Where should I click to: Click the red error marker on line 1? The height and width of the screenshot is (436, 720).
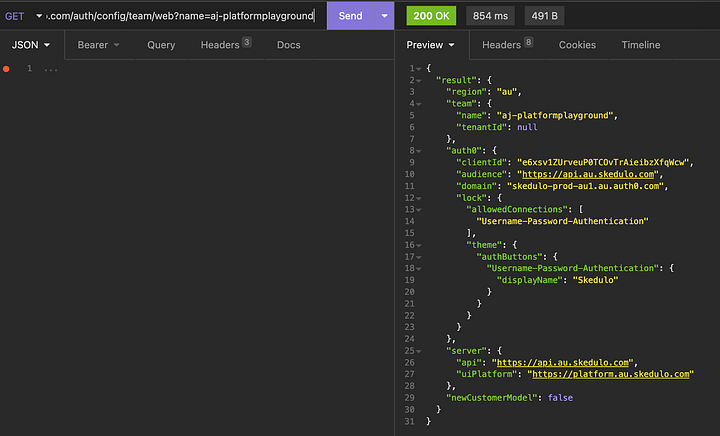click(6, 69)
